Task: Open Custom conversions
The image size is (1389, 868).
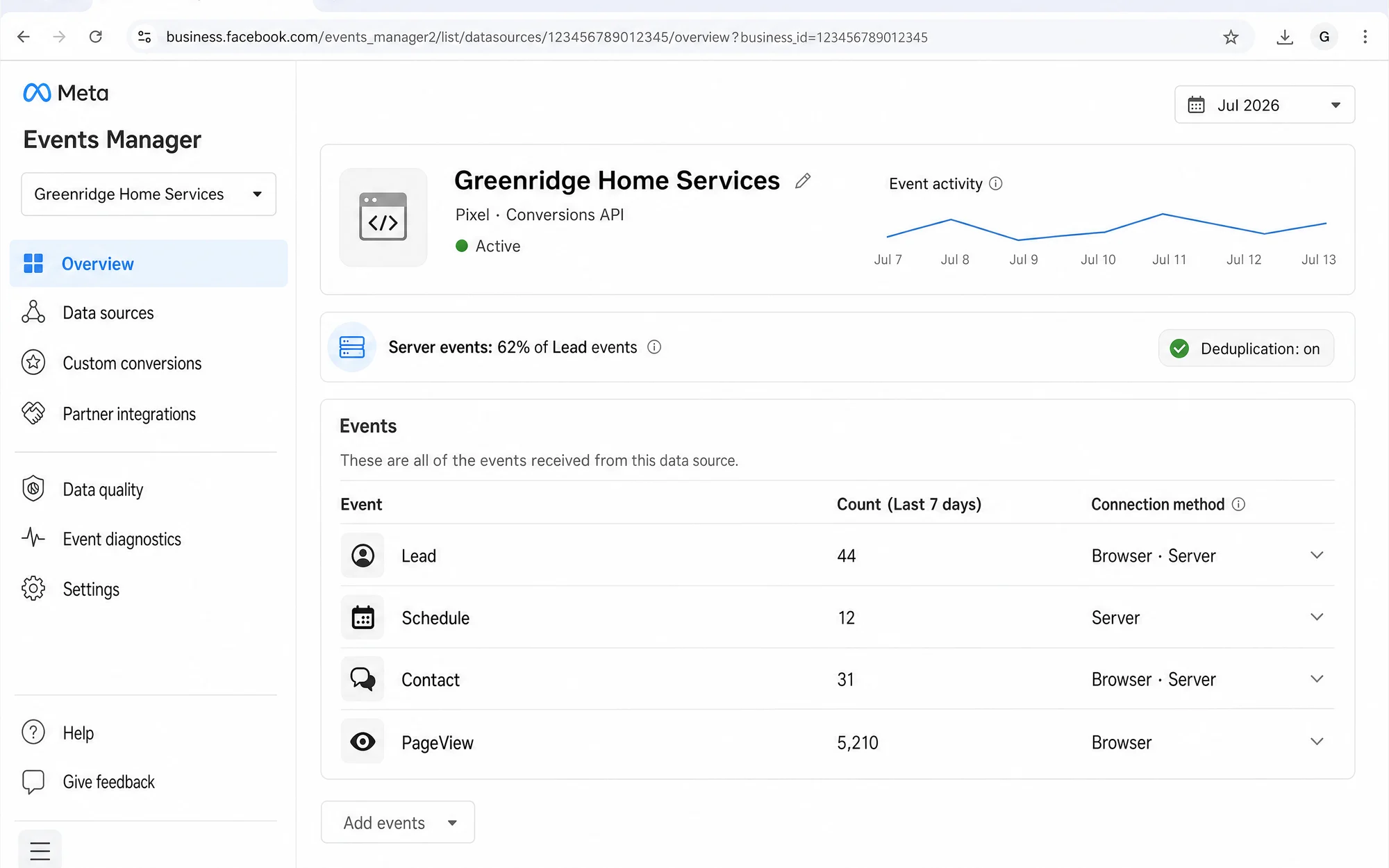Action: click(x=132, y=363)
